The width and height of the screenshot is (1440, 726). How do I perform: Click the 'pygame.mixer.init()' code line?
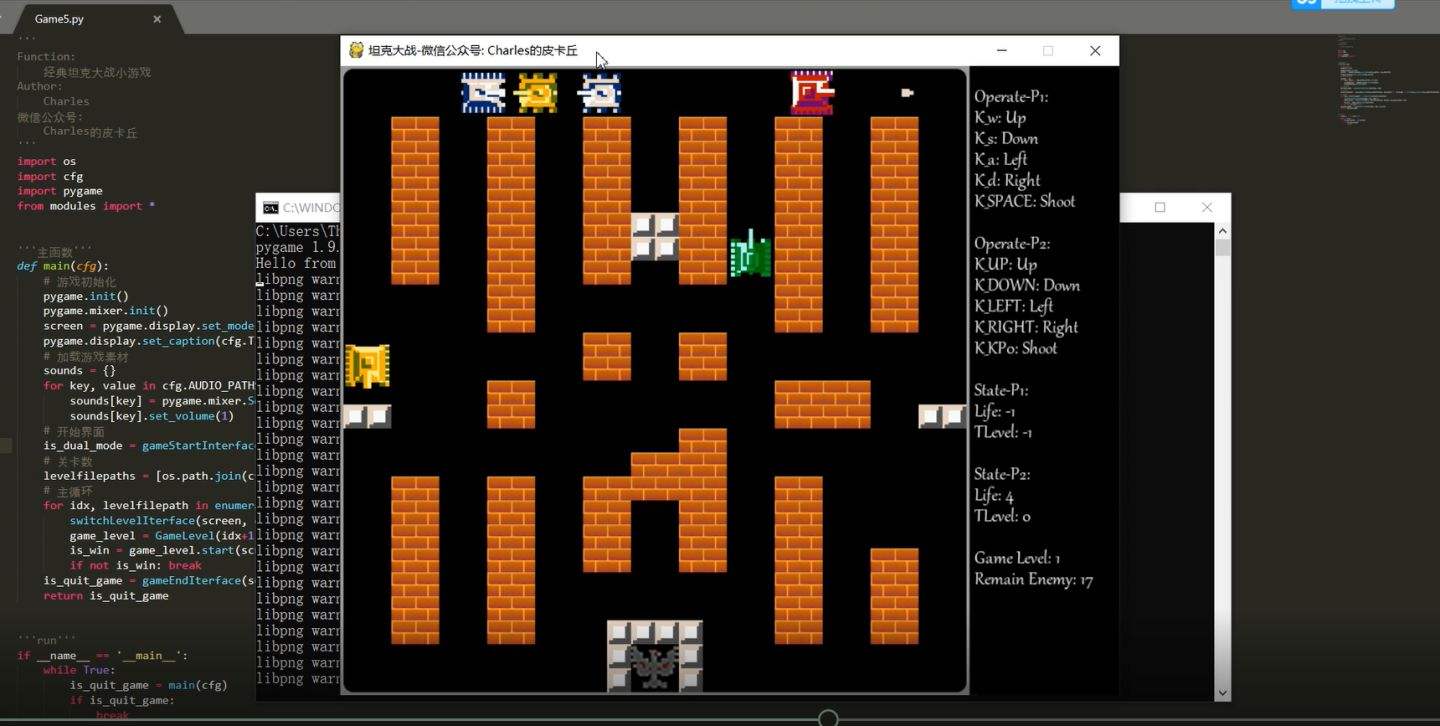(106, 311)
